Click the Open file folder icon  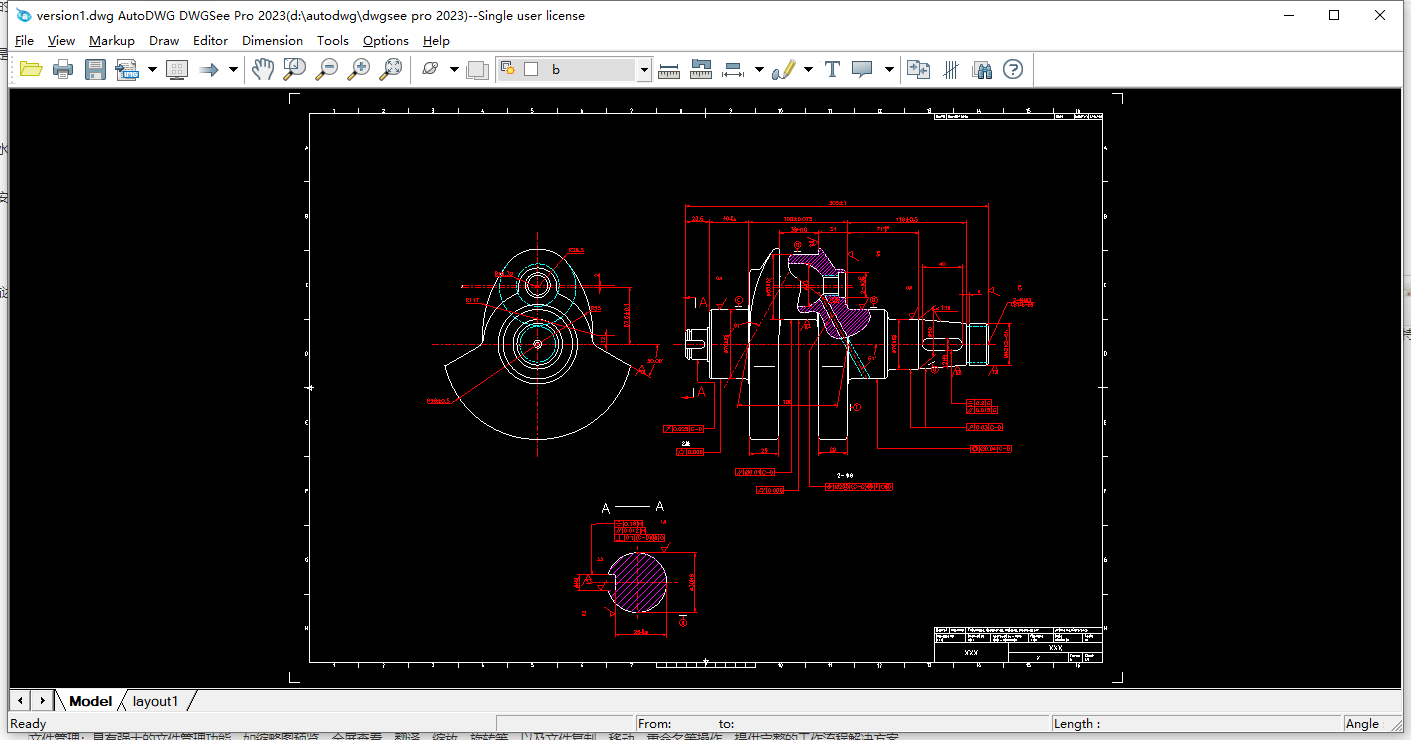31,69
